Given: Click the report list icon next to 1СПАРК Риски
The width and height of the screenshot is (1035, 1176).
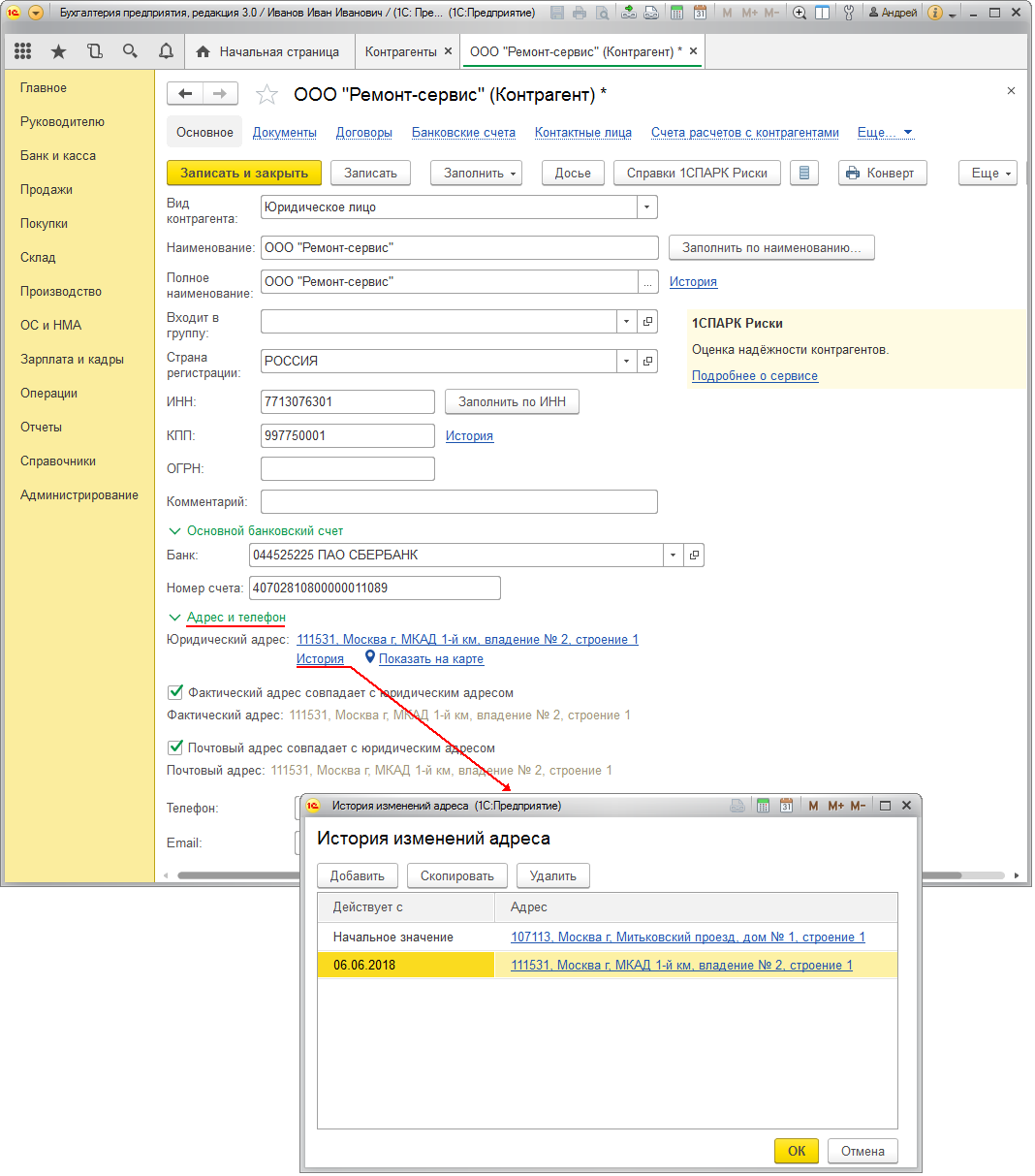Looking at the screenshot, I should coord(804,173).
